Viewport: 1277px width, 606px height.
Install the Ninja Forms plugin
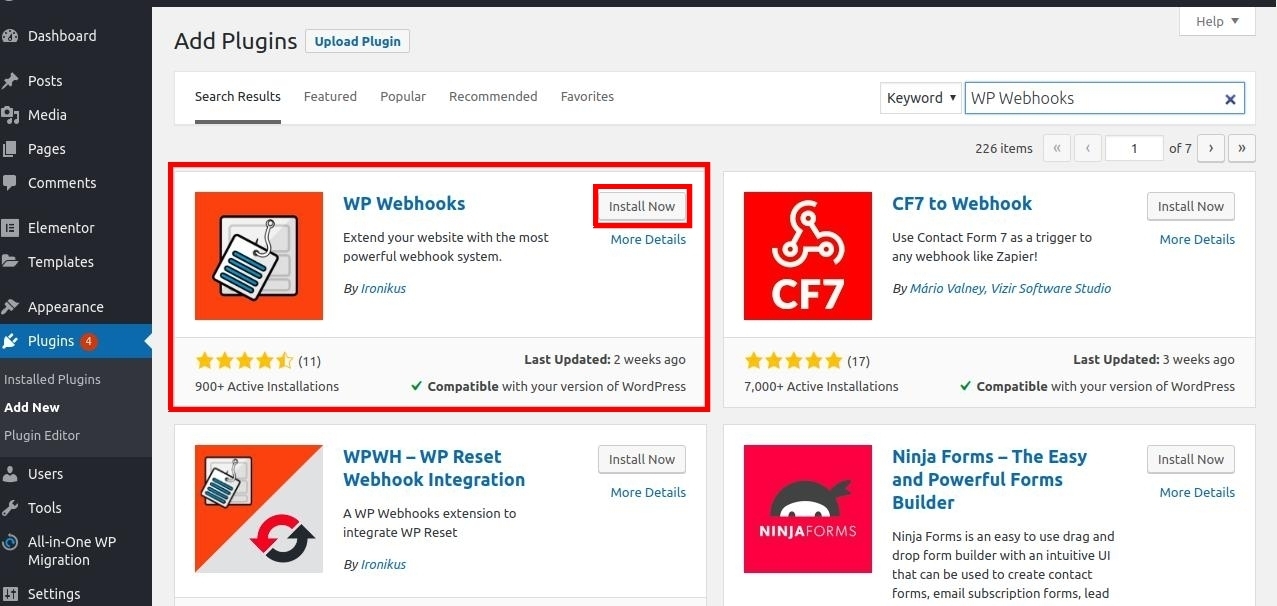1191,459
